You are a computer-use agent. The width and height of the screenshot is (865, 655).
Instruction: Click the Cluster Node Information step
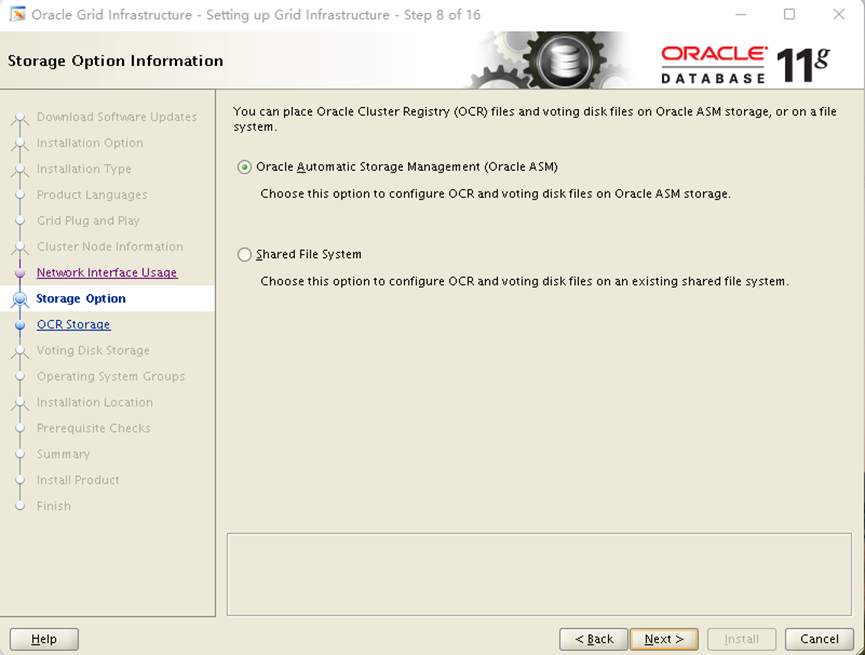[110, 247]
